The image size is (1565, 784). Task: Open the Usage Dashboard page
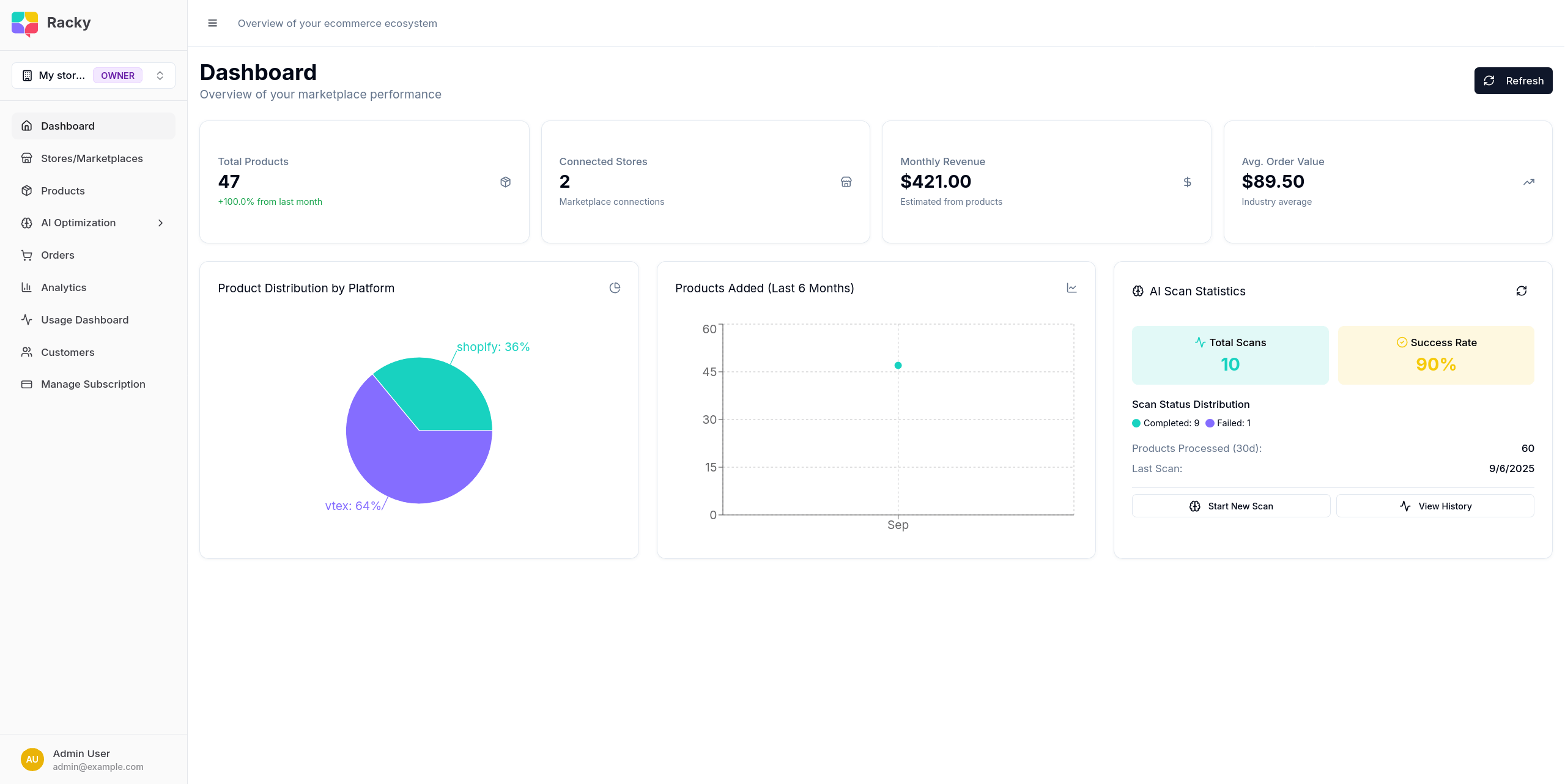tap(84, 320)
